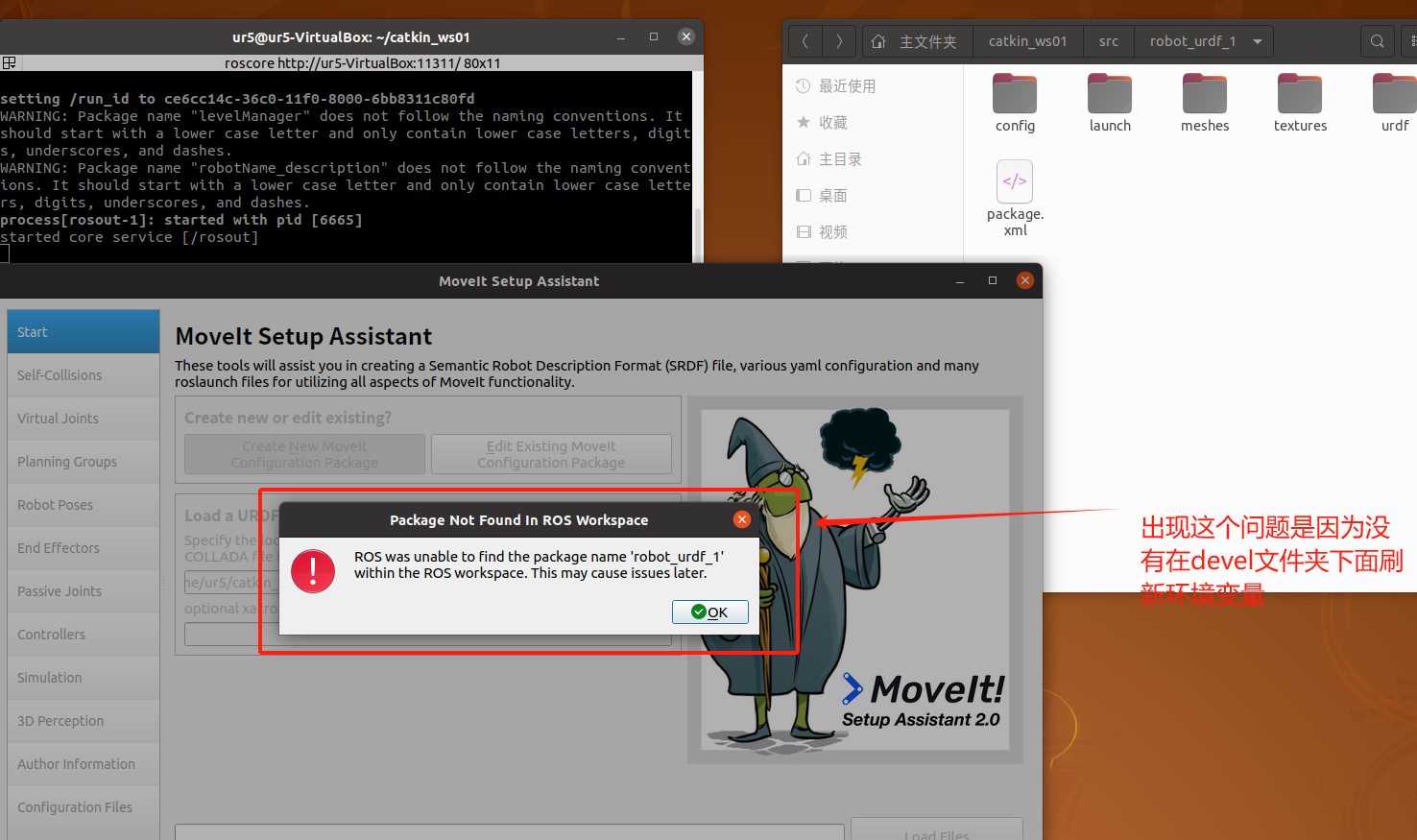Minimize the terminal window
Screen dimensions: 1417x840
tap(622, 37)
